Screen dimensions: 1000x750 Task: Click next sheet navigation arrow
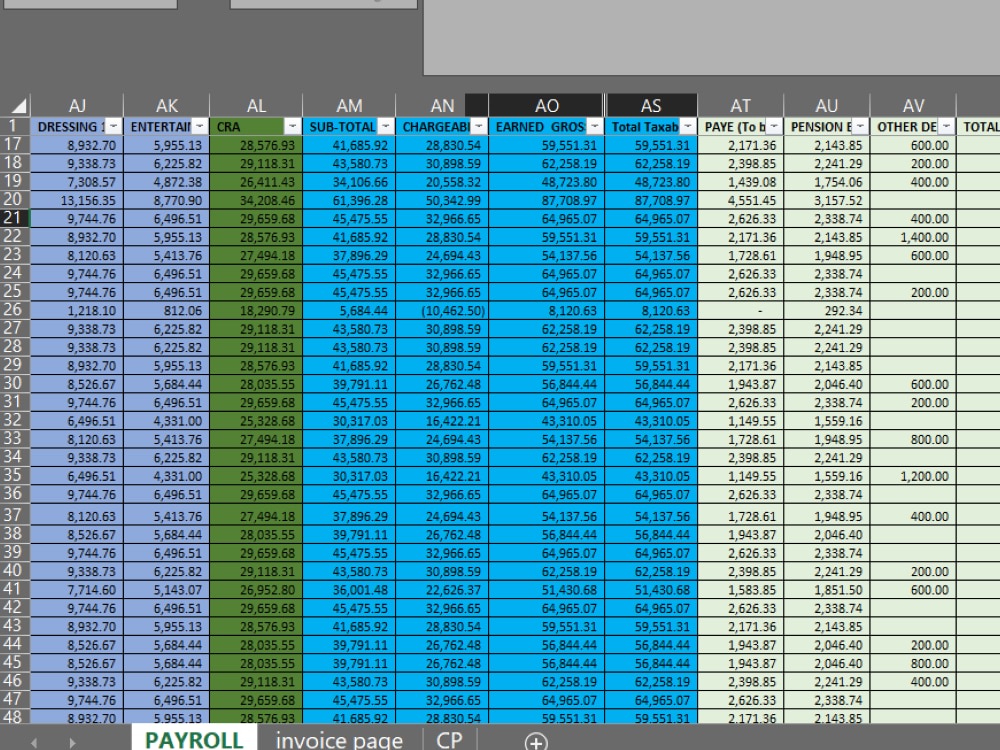coord(72,743)
